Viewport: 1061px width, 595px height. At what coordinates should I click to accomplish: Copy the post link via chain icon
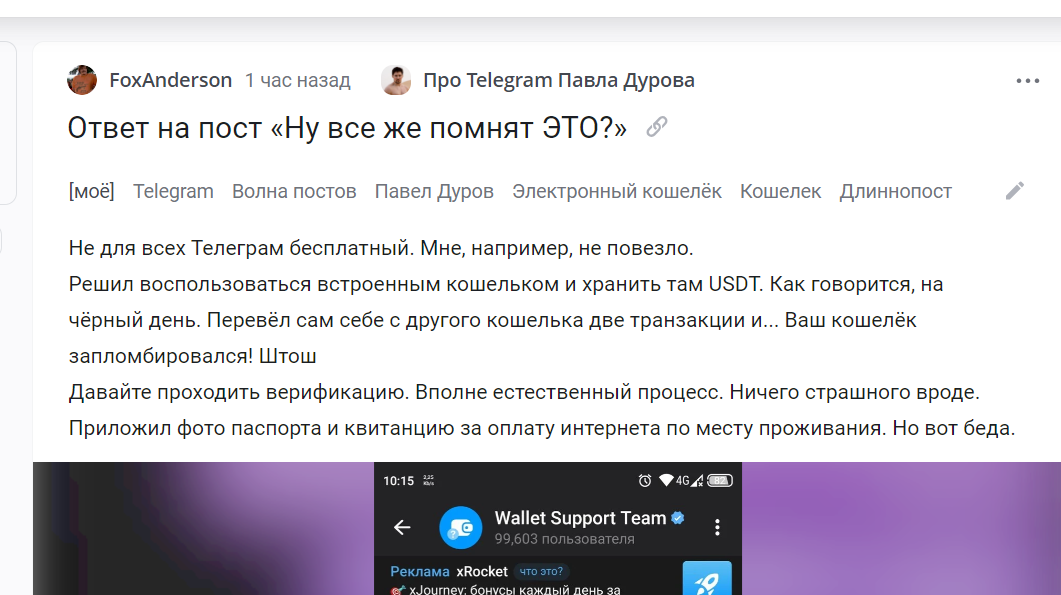(656, 127)
